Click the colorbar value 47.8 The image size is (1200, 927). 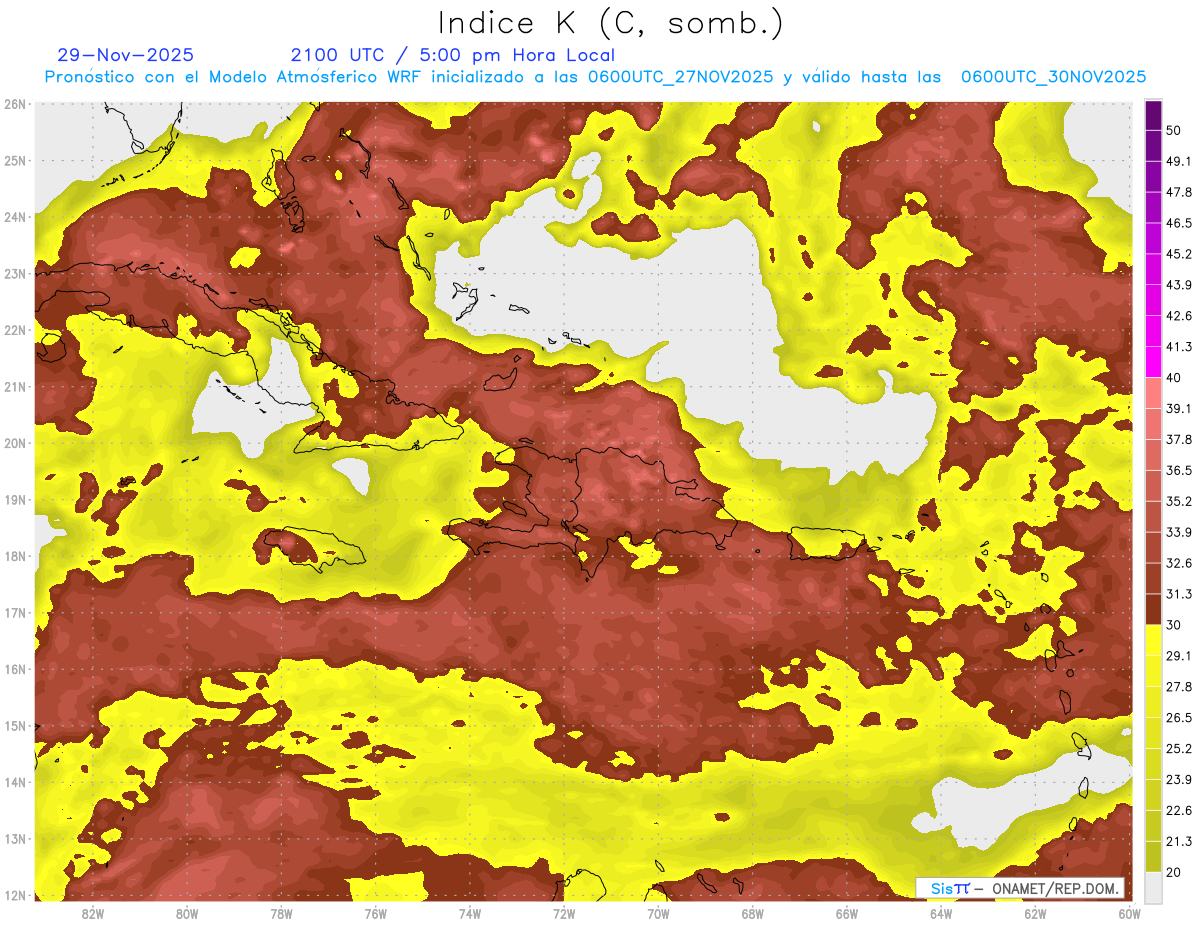point(1179,192)
